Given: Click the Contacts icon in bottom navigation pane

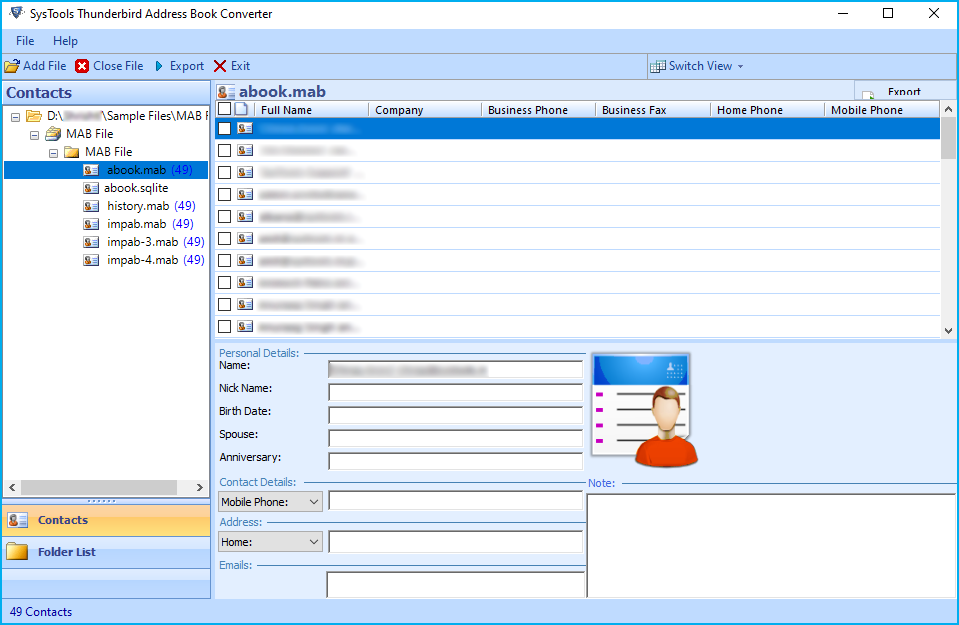Looking at the screenshot, I should click(18, 520).
